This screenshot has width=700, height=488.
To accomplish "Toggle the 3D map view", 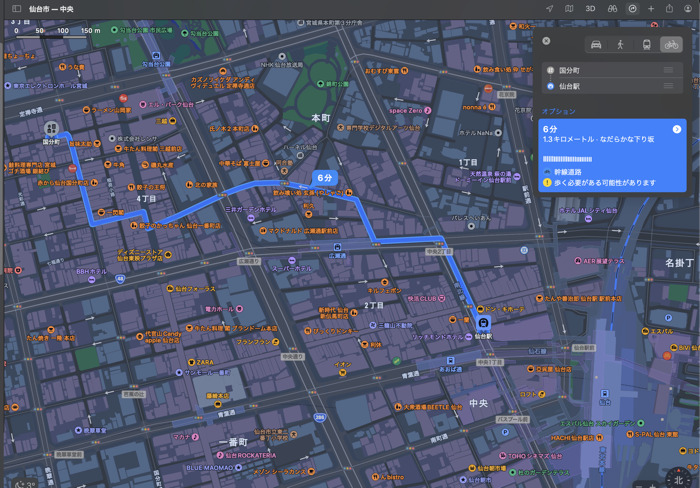I will tap(590, 8).
